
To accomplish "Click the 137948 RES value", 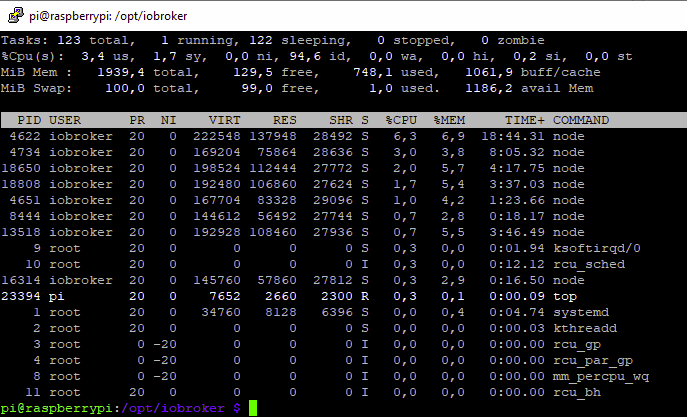I will (x=273, y=136).
